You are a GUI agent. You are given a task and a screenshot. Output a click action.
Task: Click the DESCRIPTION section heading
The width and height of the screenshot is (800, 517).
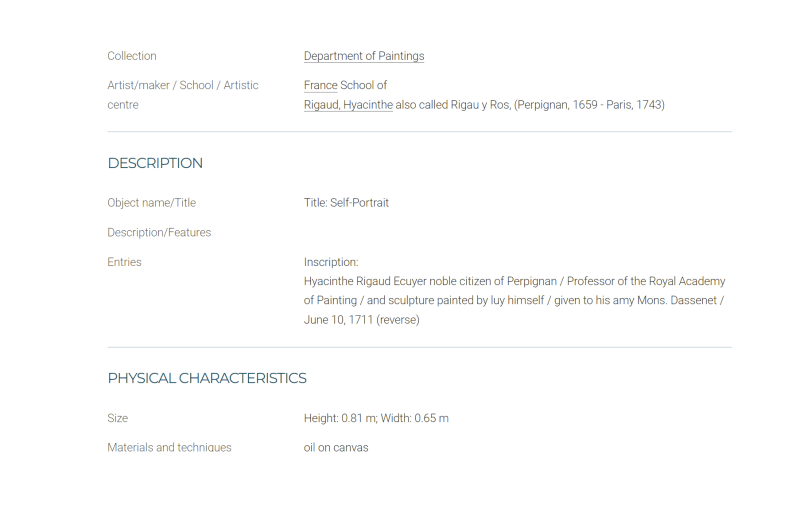[155, 163]
